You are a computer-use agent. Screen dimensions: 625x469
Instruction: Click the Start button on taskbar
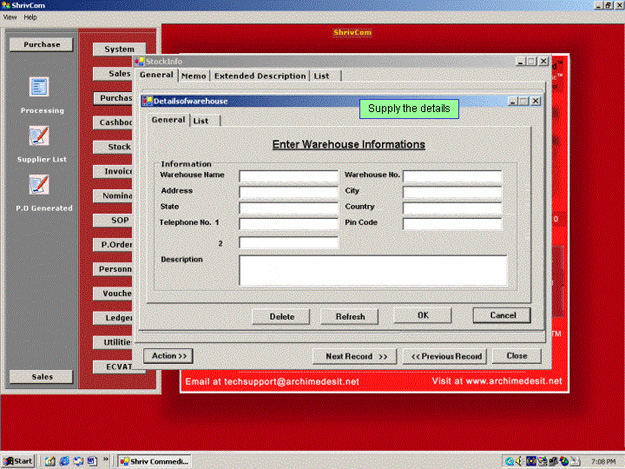click(18, 461)
